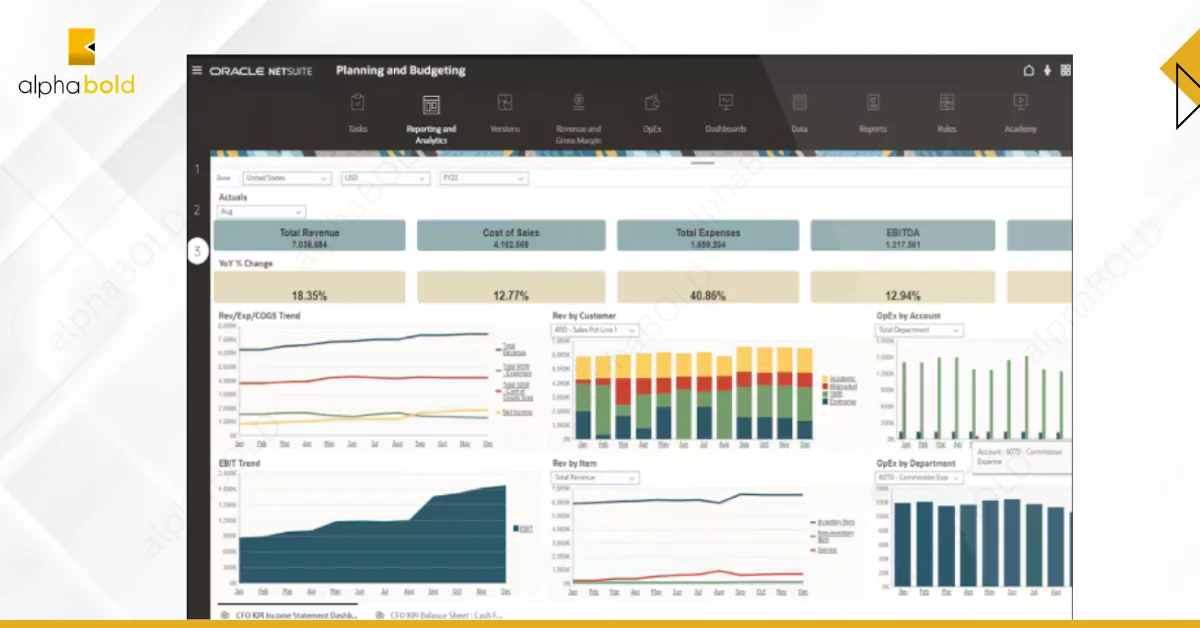Click the 40.86% YoY change tile
The width and height of the screenshot is (1200, 628).
708,288
